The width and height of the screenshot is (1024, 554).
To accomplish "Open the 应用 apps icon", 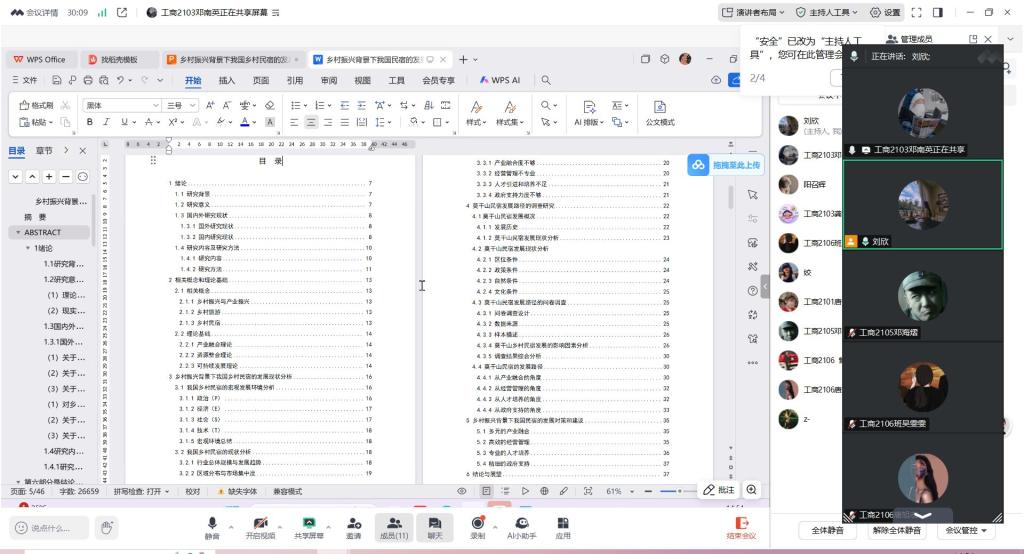I will [563, 523].
